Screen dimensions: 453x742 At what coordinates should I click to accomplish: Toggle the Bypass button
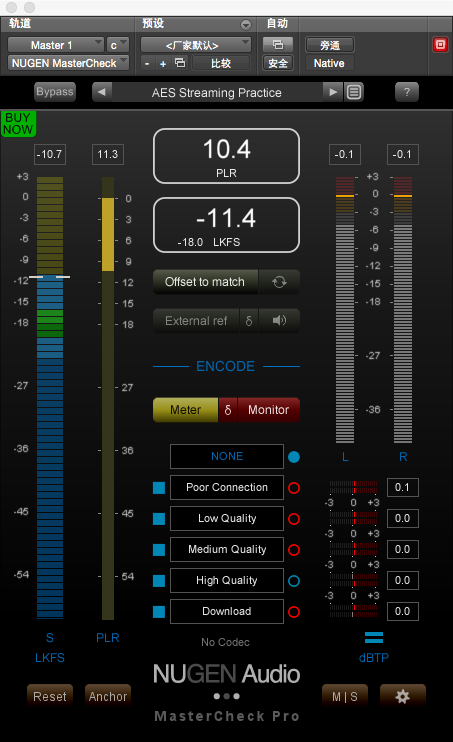pos(55,92)
